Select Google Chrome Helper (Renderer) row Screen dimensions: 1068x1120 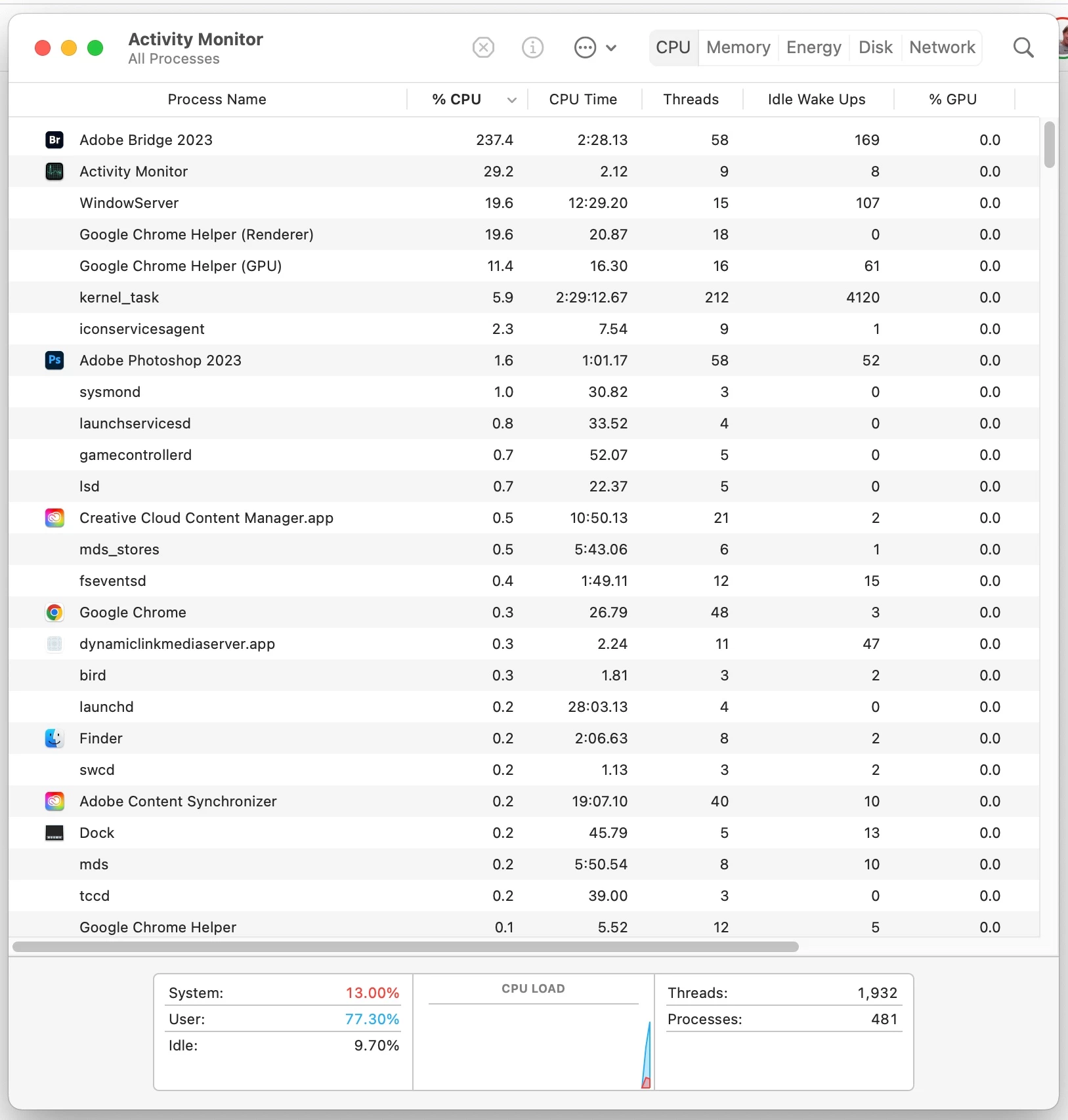click(x=524, y=234)
